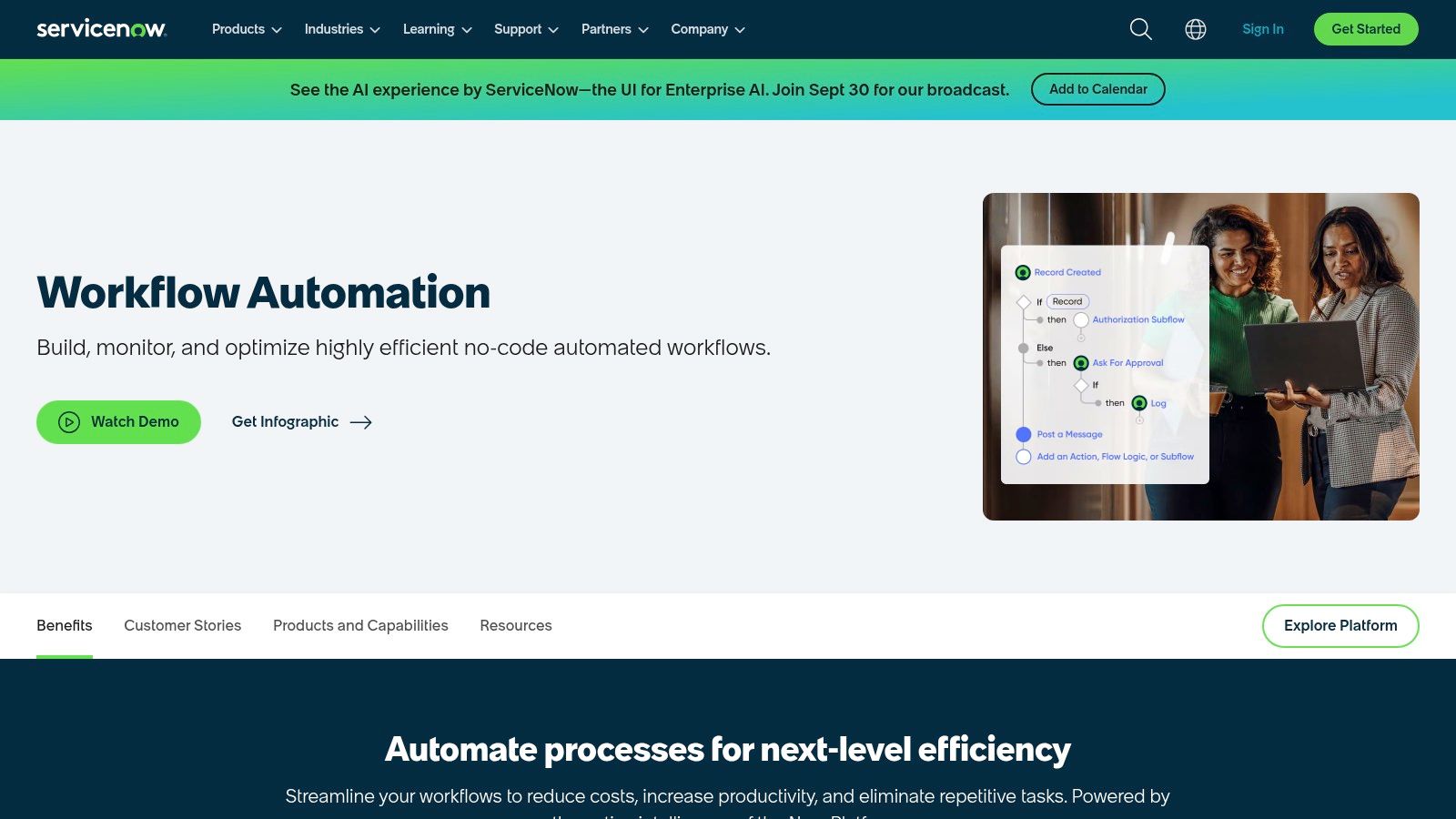Open the search panel
The width and height of the screenshot is (1456, 819).
tap(1139, 29)
